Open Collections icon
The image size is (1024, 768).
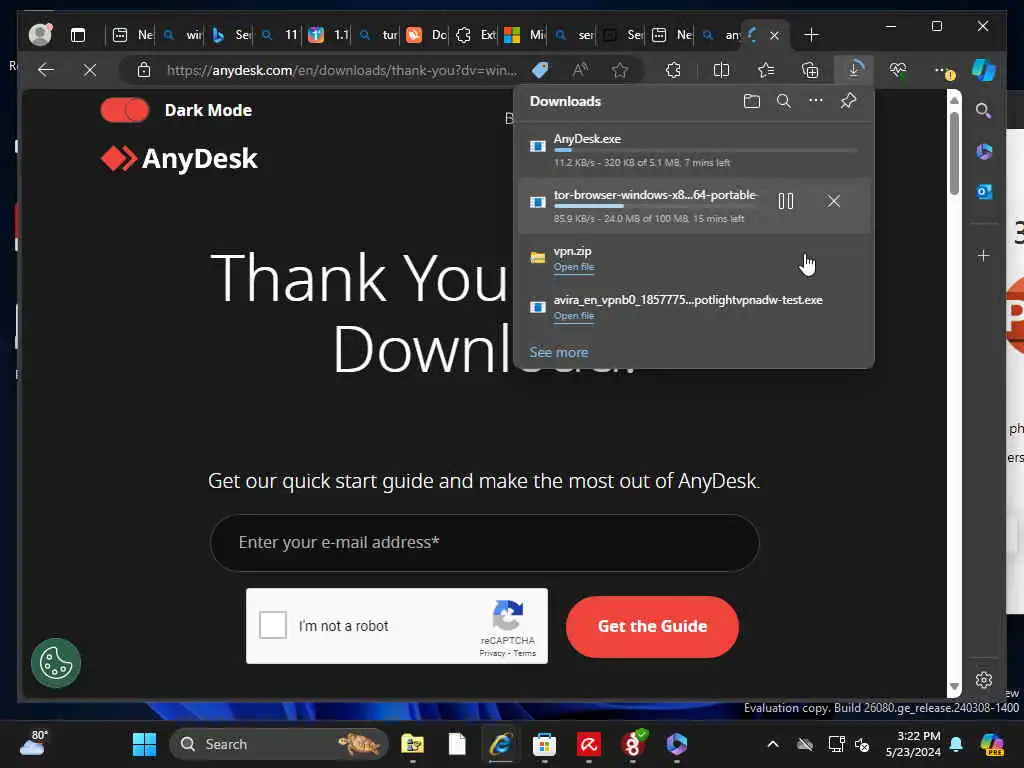click(810, 70)
